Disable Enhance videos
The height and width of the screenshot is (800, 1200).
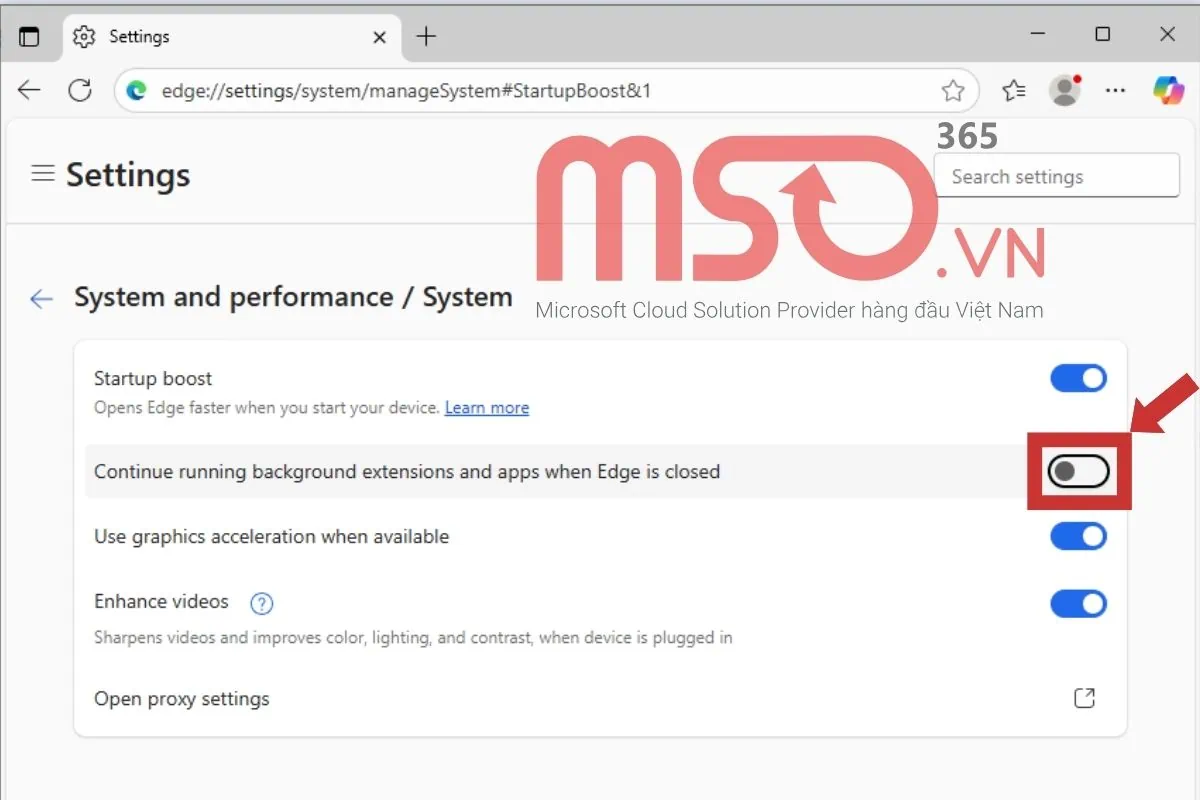click(x=1078, y=603)
